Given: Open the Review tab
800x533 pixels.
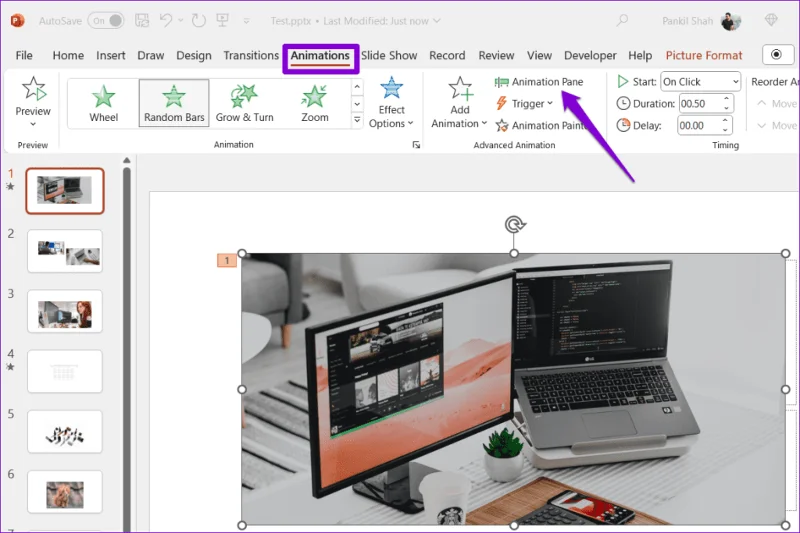Looking at the screenshot, I should pyautogui.click(x=496, y=55).
